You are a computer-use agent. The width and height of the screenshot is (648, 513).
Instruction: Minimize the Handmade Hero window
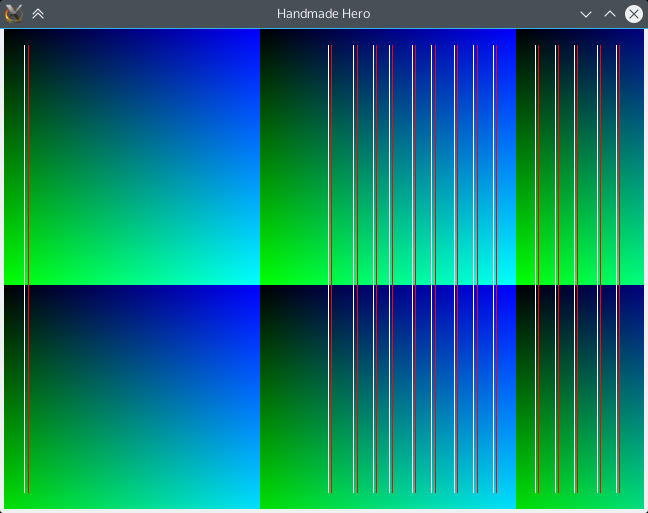(586, 14)
